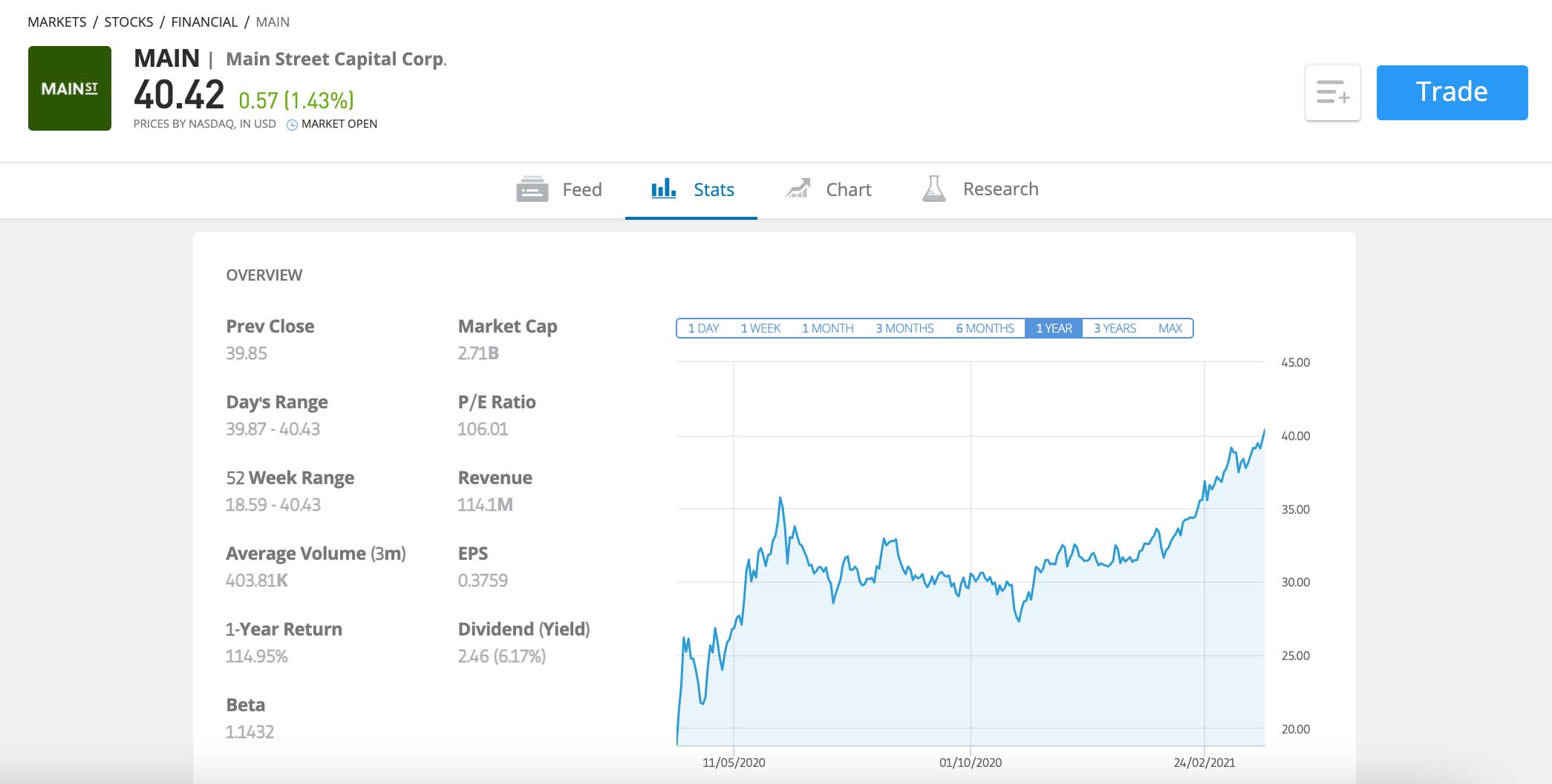The height and width of the screenshot is (784, 1552).
Task: Click Beta value 1.1432
Action: 250,732
